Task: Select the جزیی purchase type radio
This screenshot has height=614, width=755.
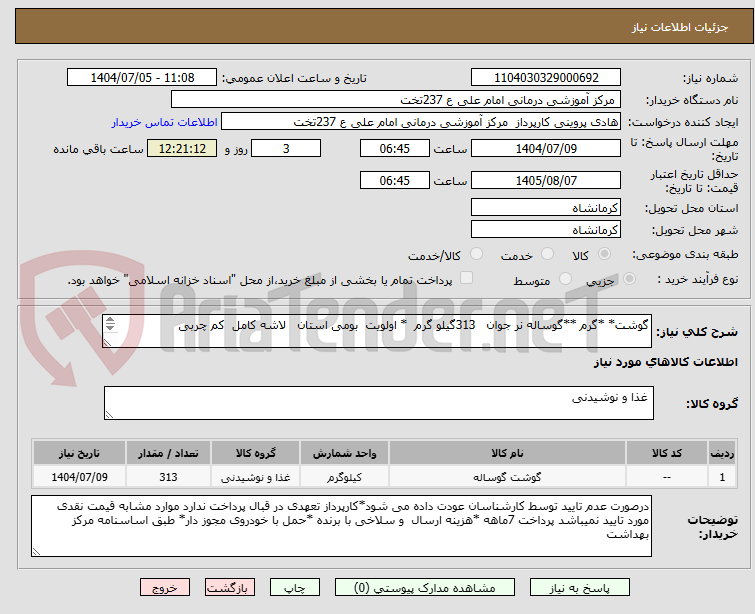Action: click(629, 279)
